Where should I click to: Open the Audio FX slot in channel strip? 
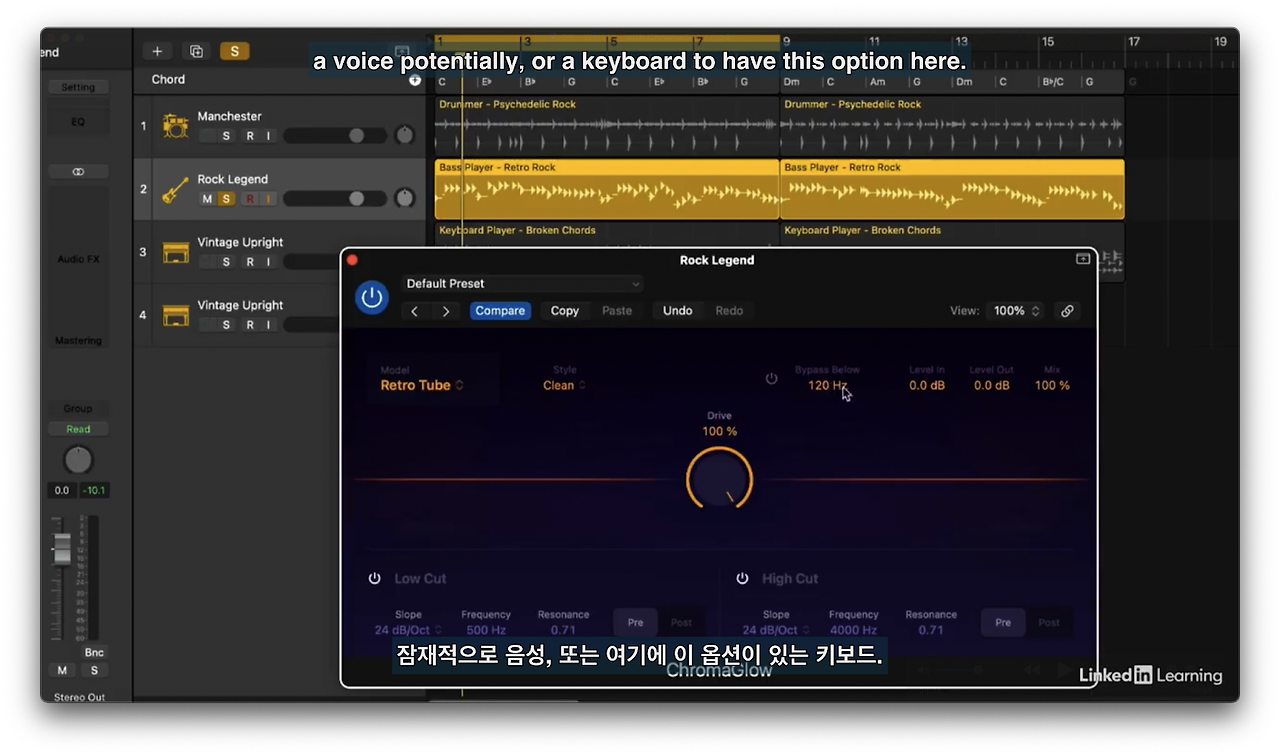(78, 259)
